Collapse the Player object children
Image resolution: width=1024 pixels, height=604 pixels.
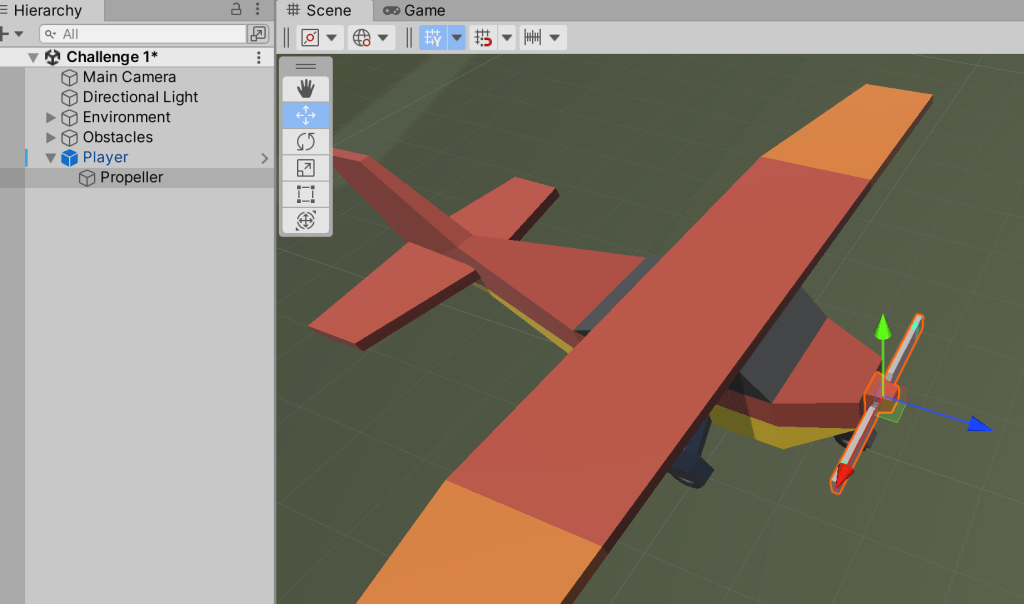click(x=51, y=157)
